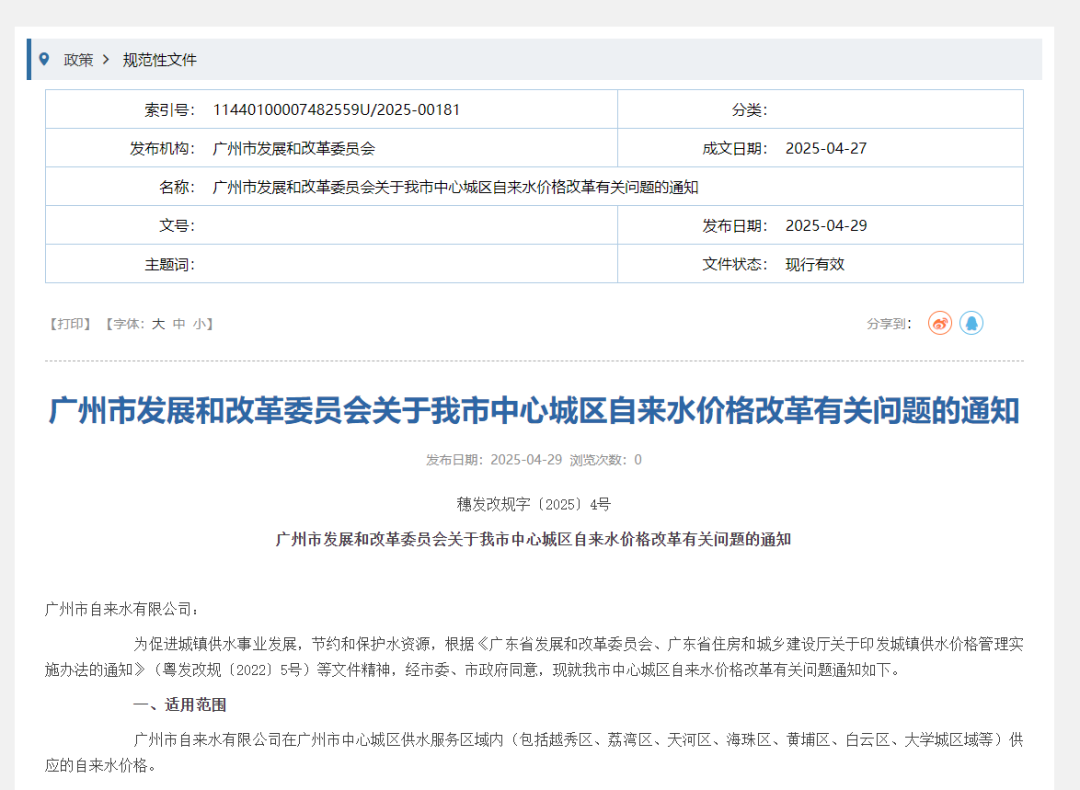Click the 文号 label in table

pyautogui.click(x=177, y=225)
